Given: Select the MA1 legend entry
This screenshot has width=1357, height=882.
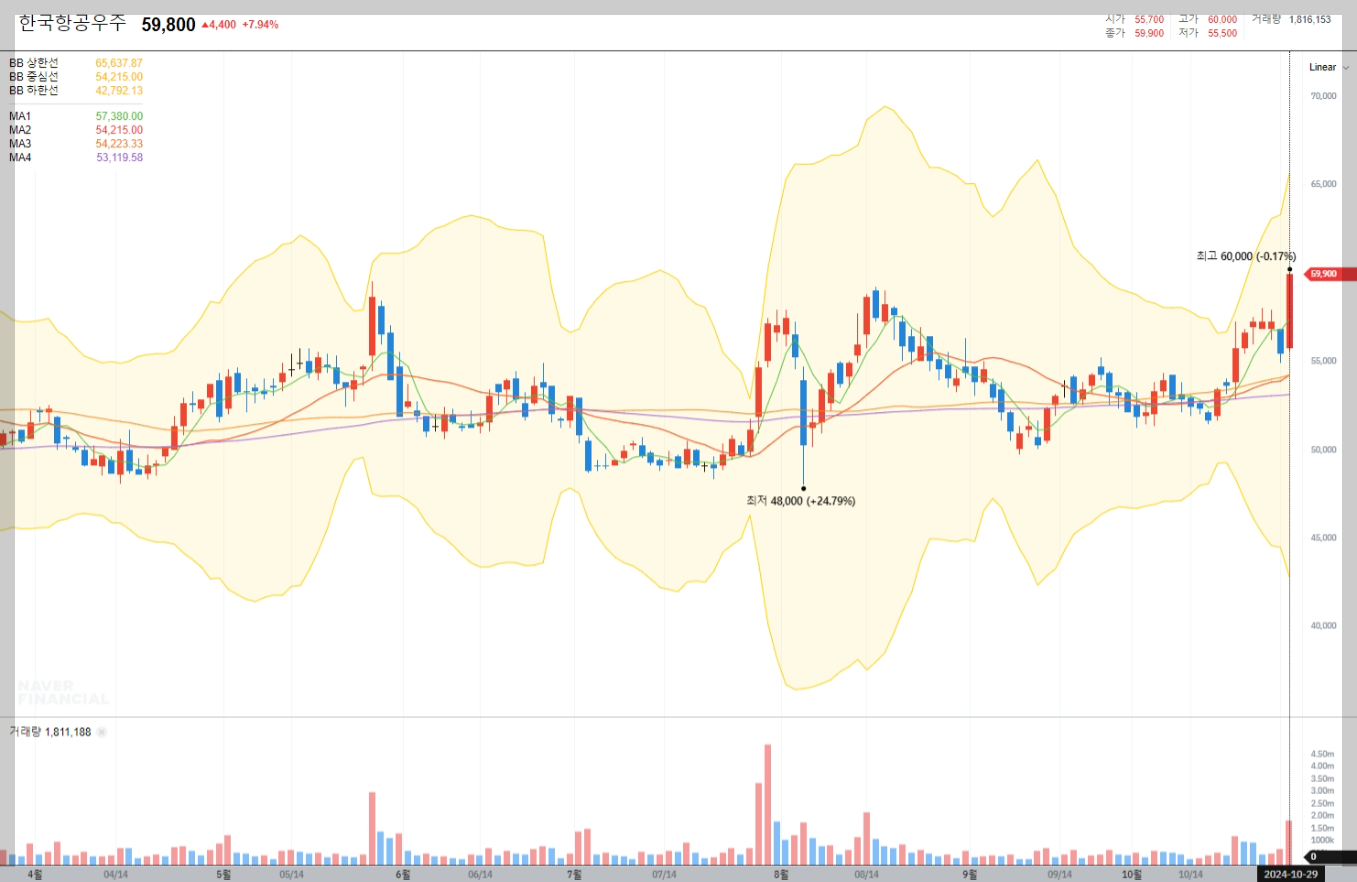Looking at the screenshot, I should 76,116.
